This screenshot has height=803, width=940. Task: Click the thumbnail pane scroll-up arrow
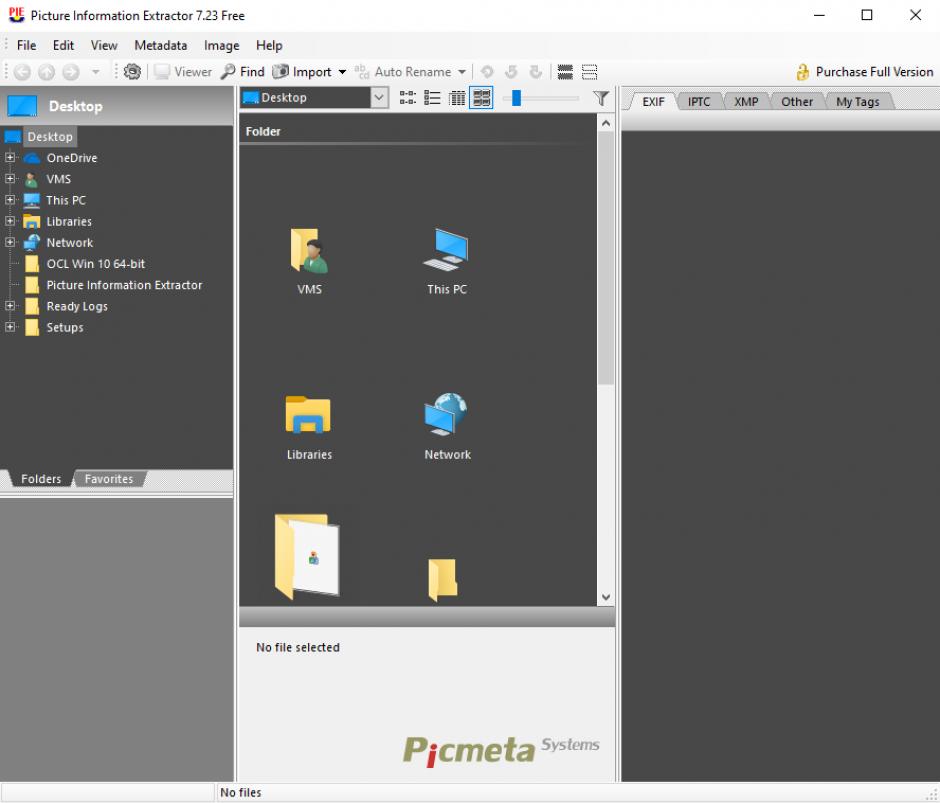605,123
